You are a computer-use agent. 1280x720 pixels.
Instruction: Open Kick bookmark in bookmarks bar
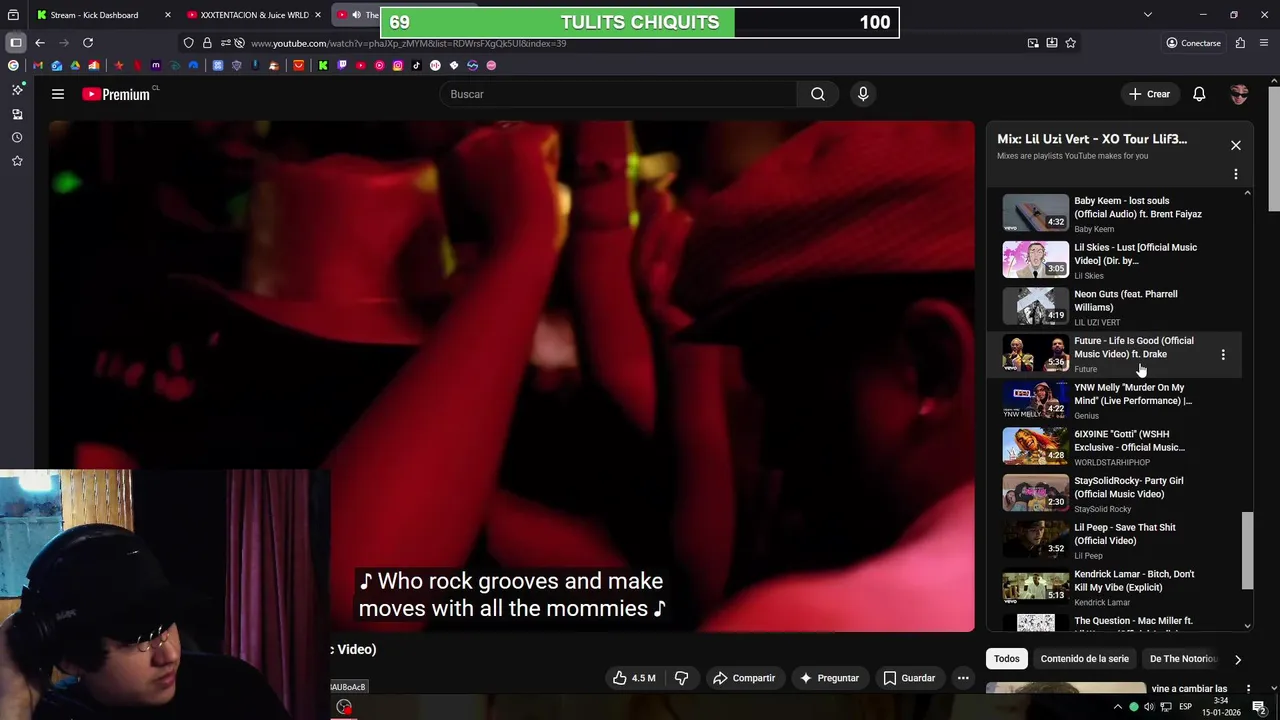(x=323, y=65)
